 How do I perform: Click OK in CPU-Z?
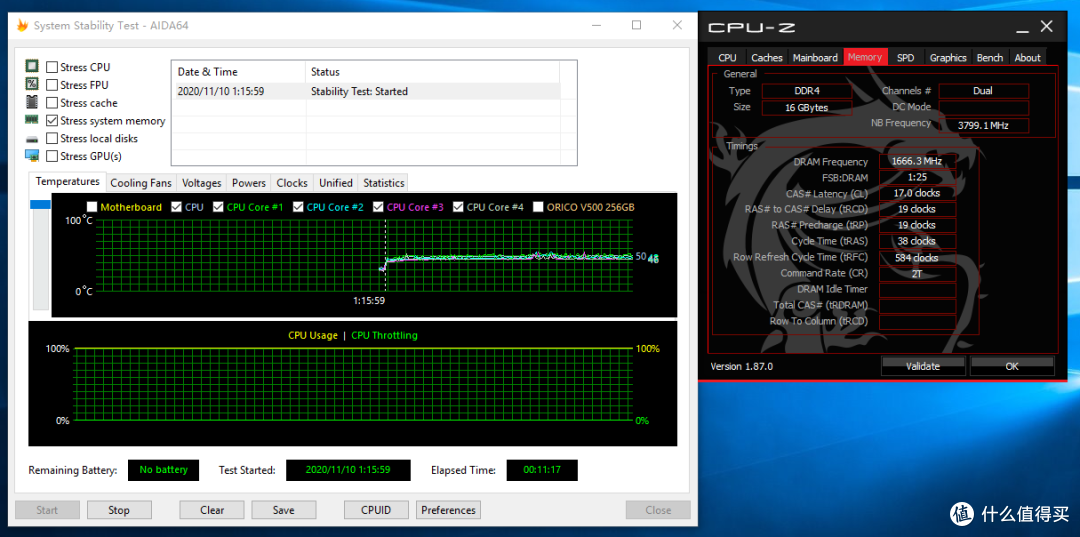(1012, 366)
